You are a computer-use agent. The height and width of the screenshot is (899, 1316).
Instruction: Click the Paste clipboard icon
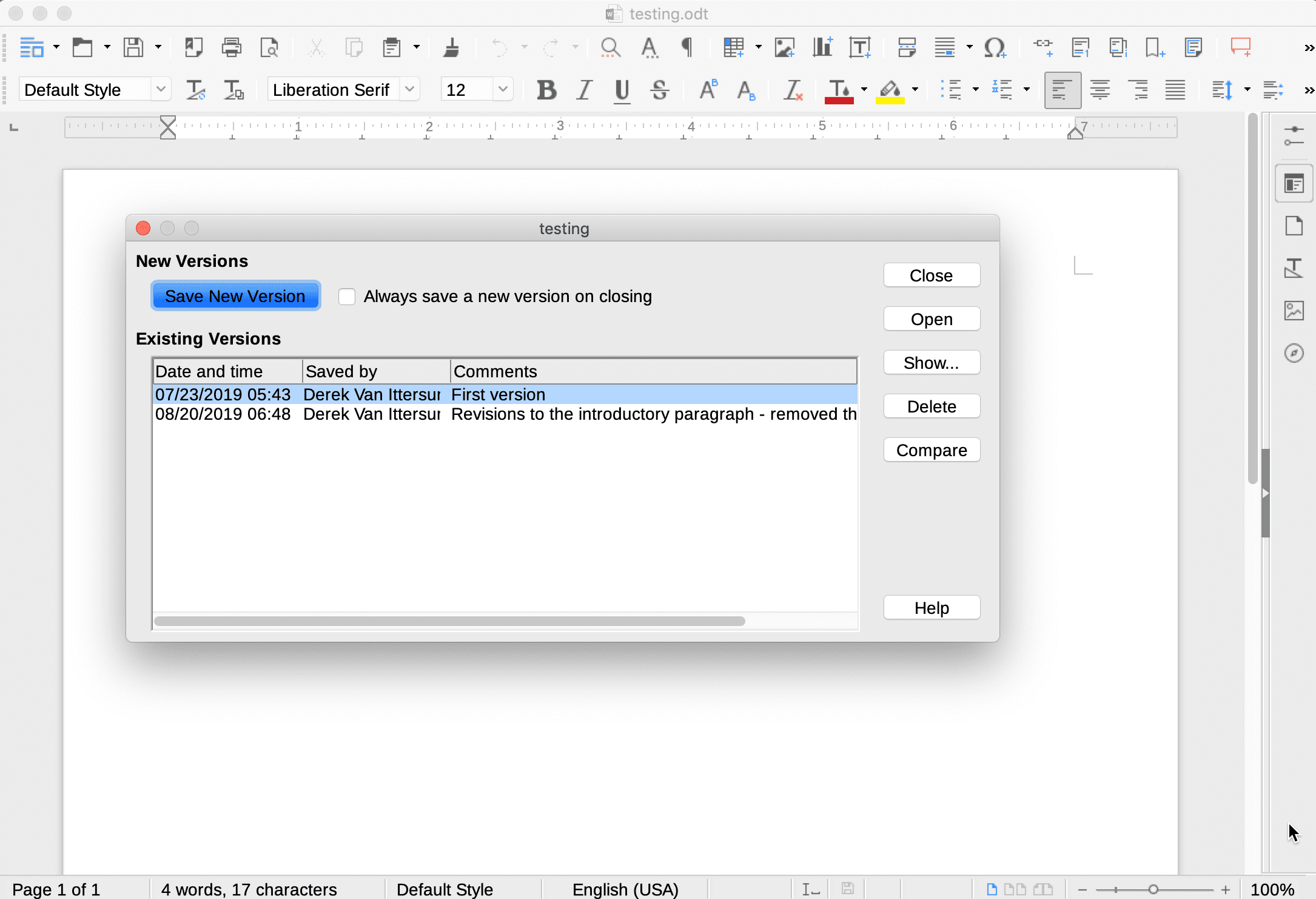pos(392,47)
